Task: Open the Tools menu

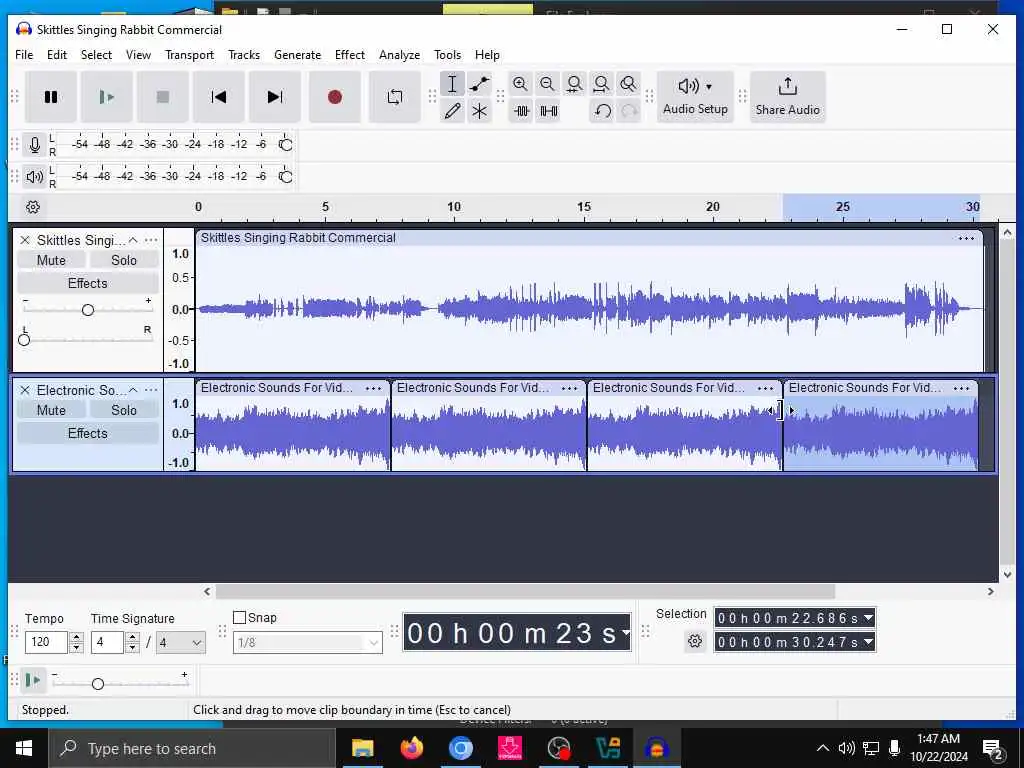Action: tap(447, 55)
